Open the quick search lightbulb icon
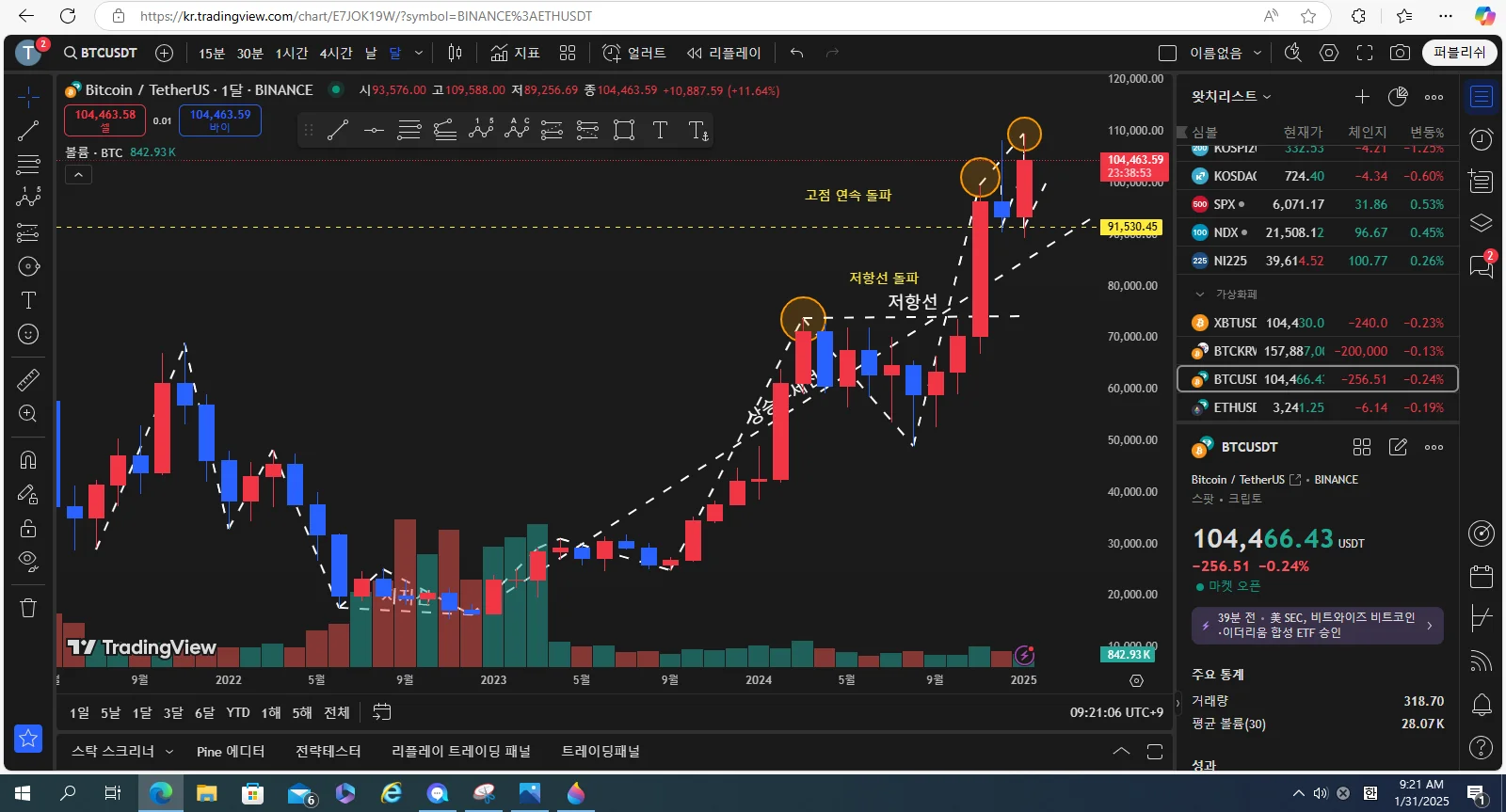The height and width of the screenshot is (812, 1506). 1293,53
